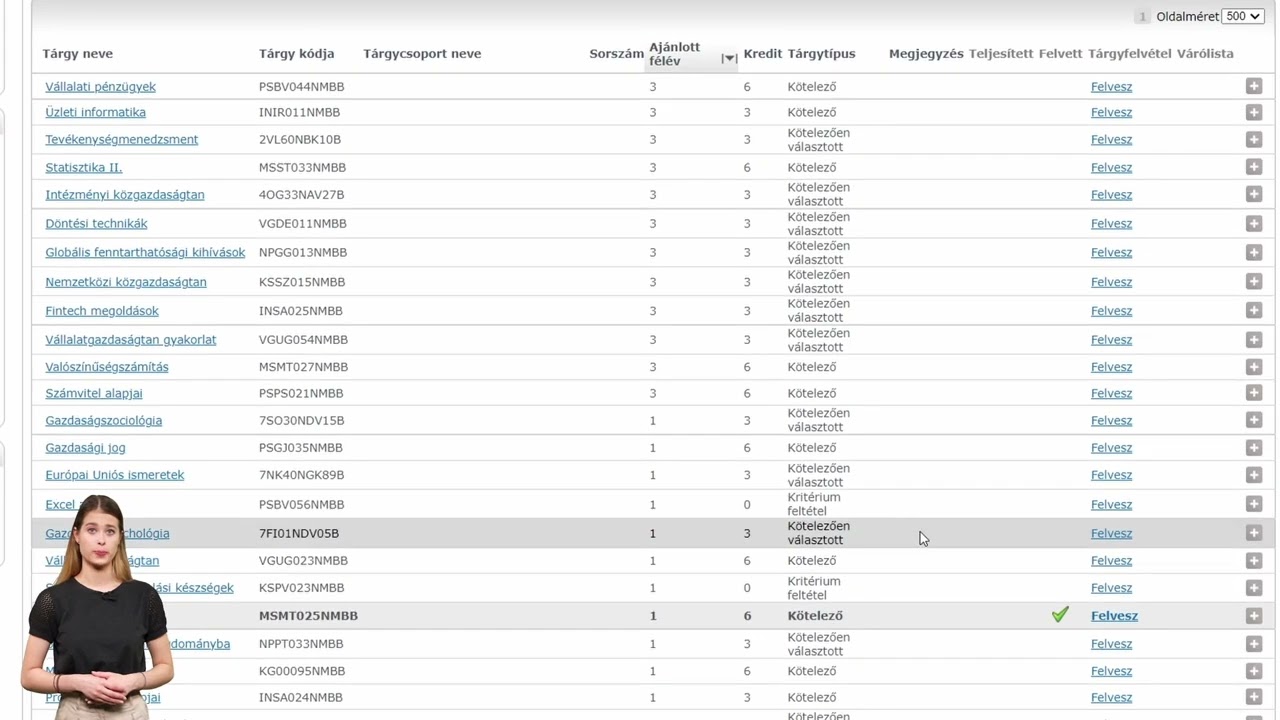Open plus menu for INSA024NMBB row
The image size is (1280, 720).
[1254, 697]
